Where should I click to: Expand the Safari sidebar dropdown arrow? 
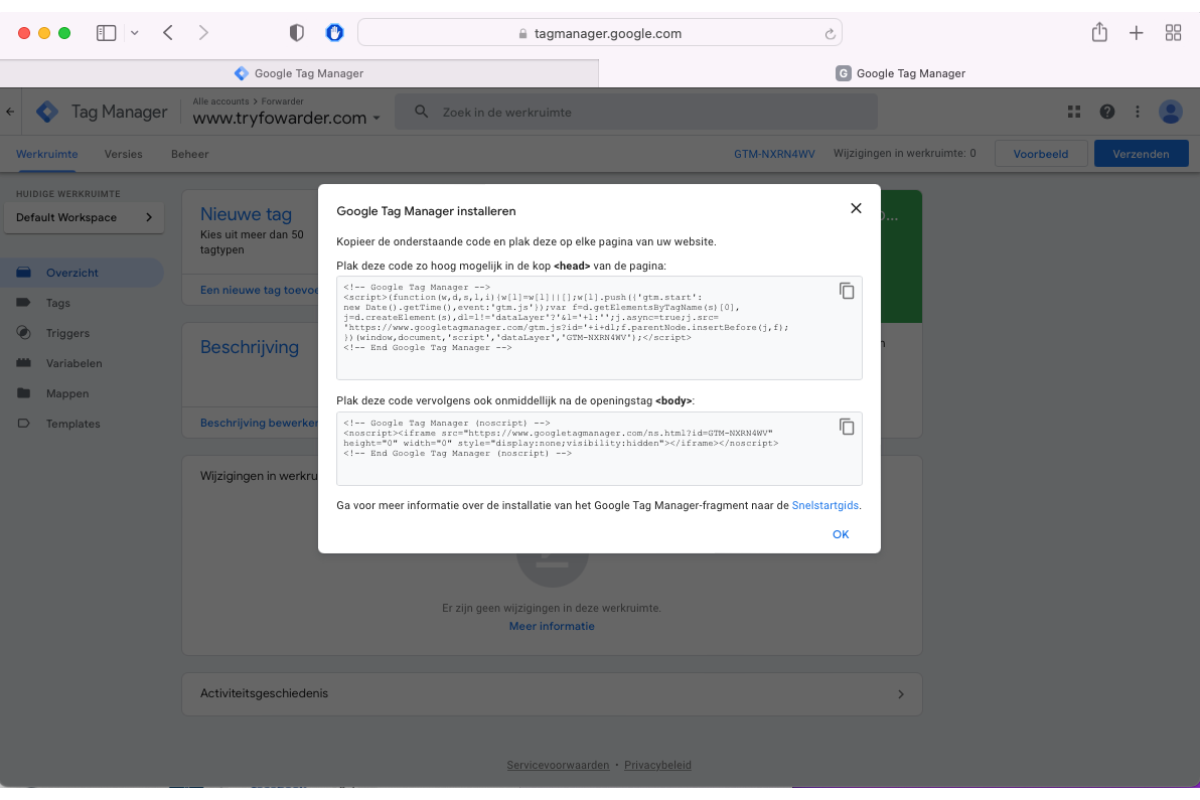(x=135, y=33)
